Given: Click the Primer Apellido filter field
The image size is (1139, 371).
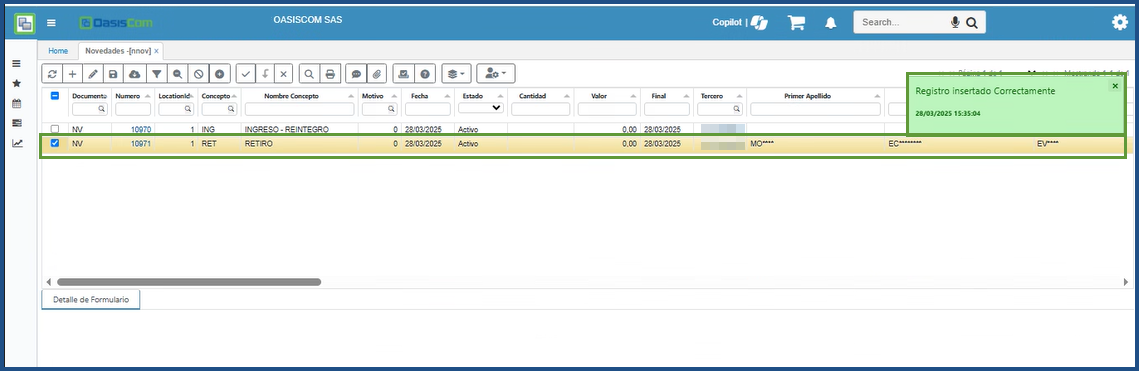Looking at the screenshot, I should click(815, 109).
